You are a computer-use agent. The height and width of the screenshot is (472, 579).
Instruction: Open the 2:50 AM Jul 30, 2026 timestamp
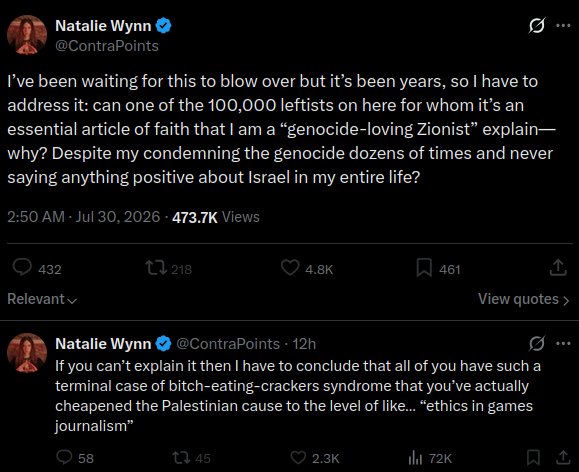pyautogui.click(x=83, y=217)
